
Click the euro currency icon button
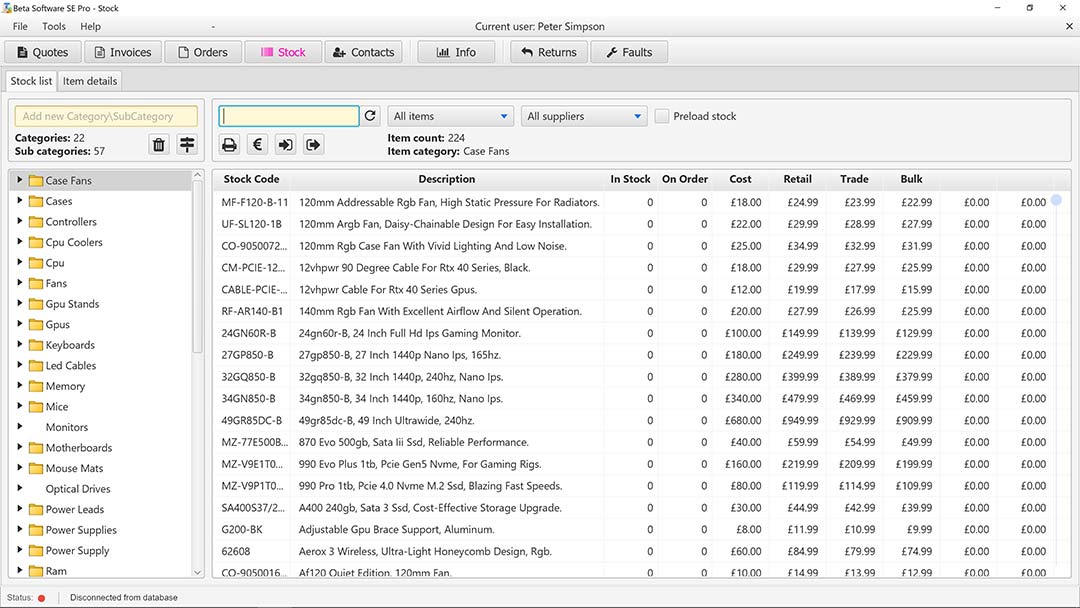(x=257, y=145)
